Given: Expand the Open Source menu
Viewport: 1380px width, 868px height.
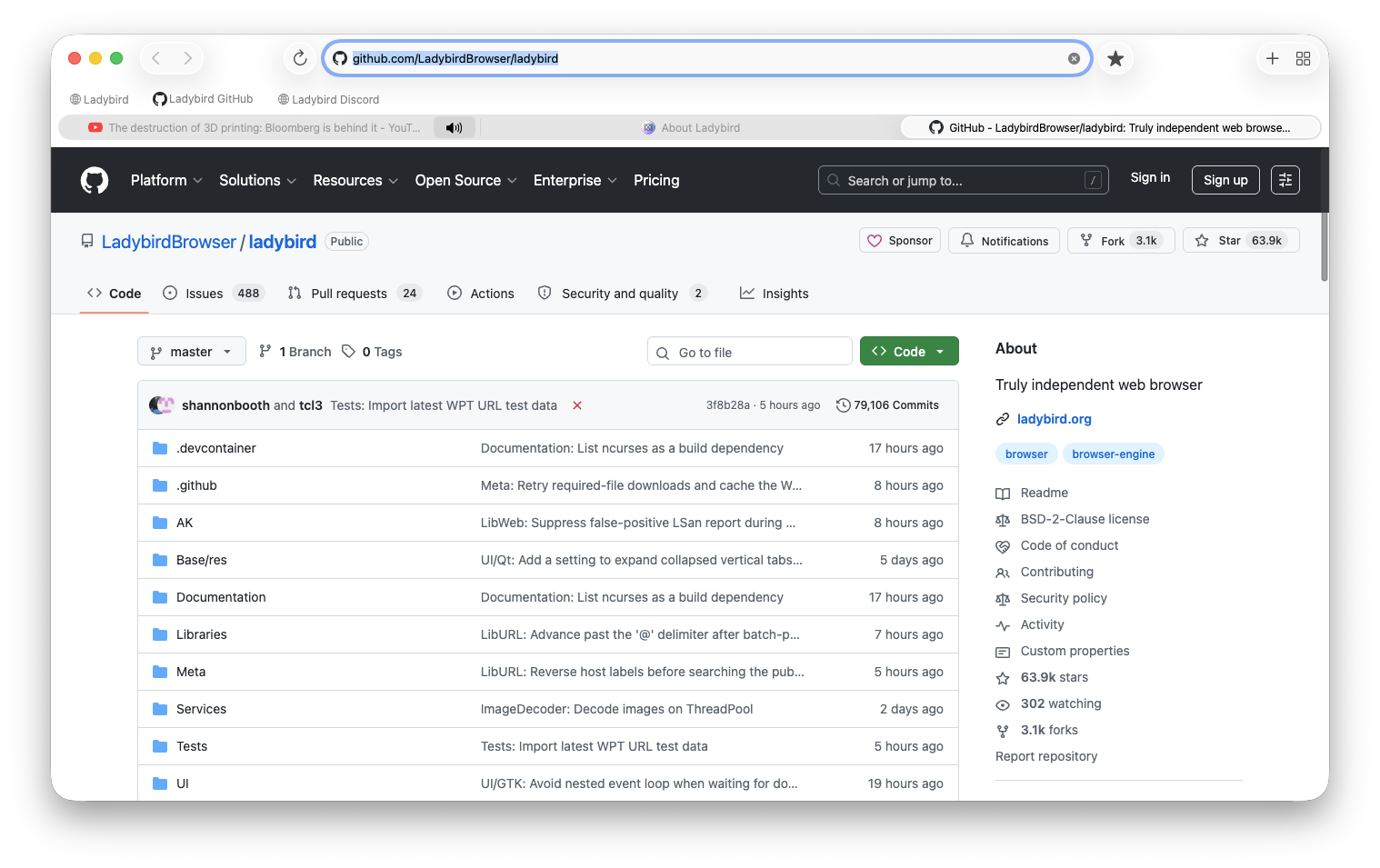Looking at the screenshot, I should pos(465,180).
